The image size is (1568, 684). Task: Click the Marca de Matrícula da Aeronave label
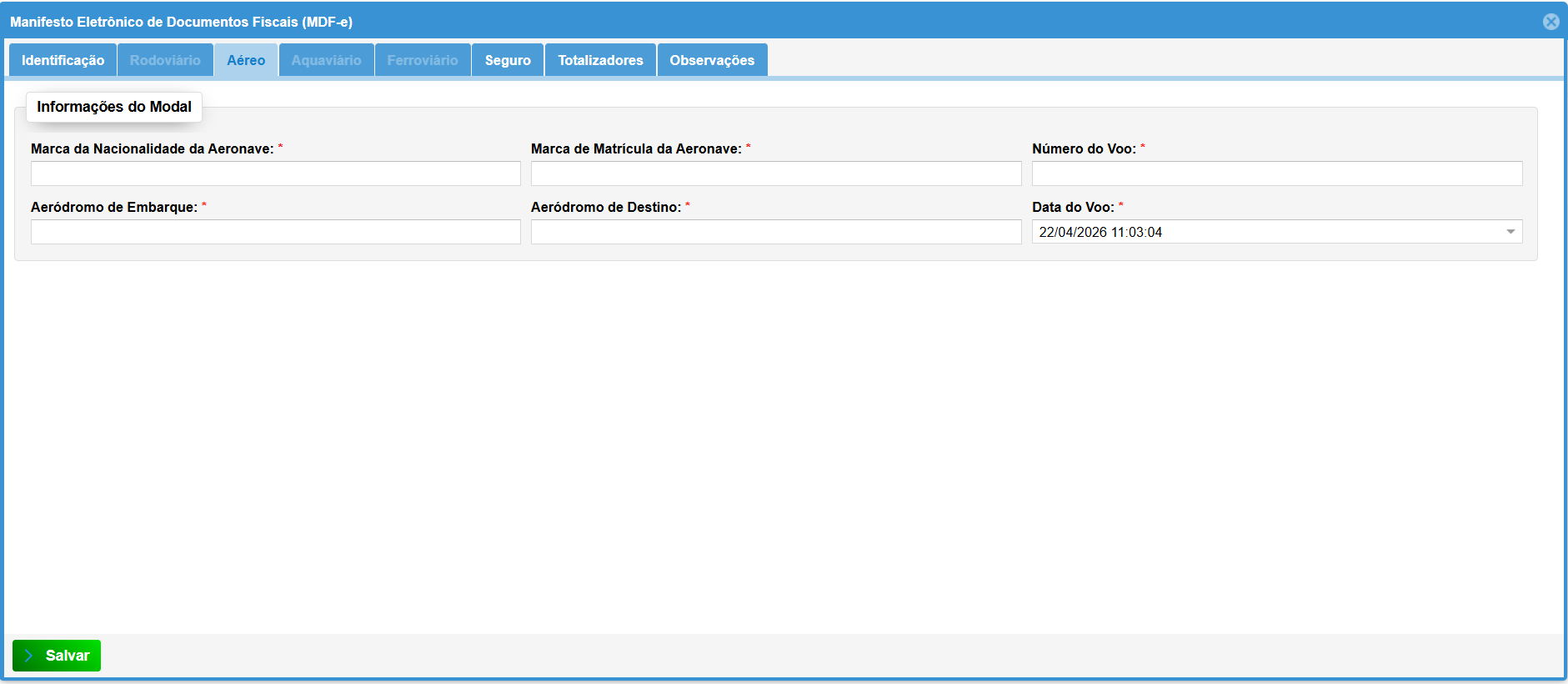636,148
